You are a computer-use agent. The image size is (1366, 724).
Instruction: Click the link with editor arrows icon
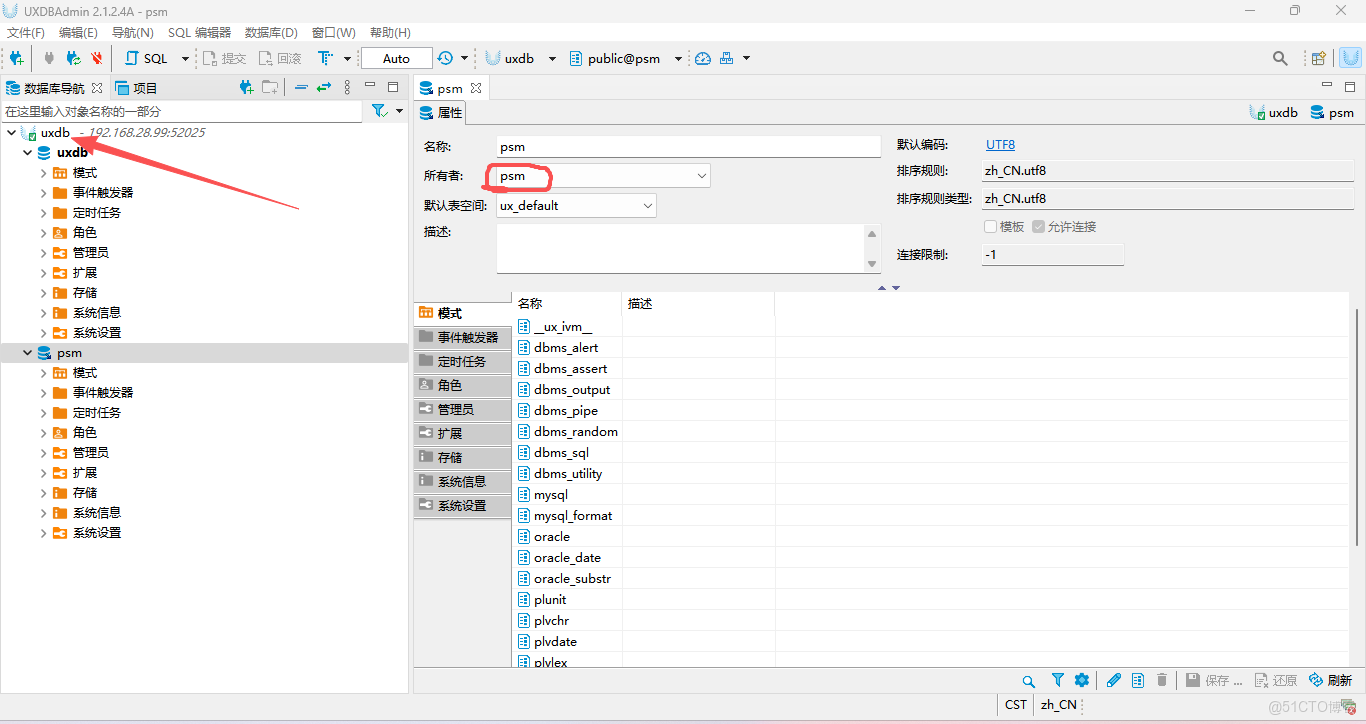pos(324,88)
